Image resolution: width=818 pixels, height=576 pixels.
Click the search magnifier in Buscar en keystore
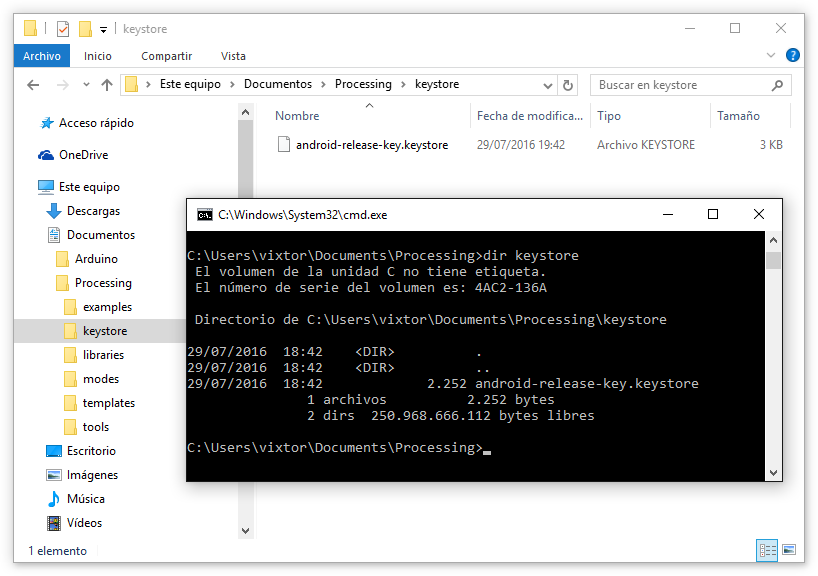778,85
